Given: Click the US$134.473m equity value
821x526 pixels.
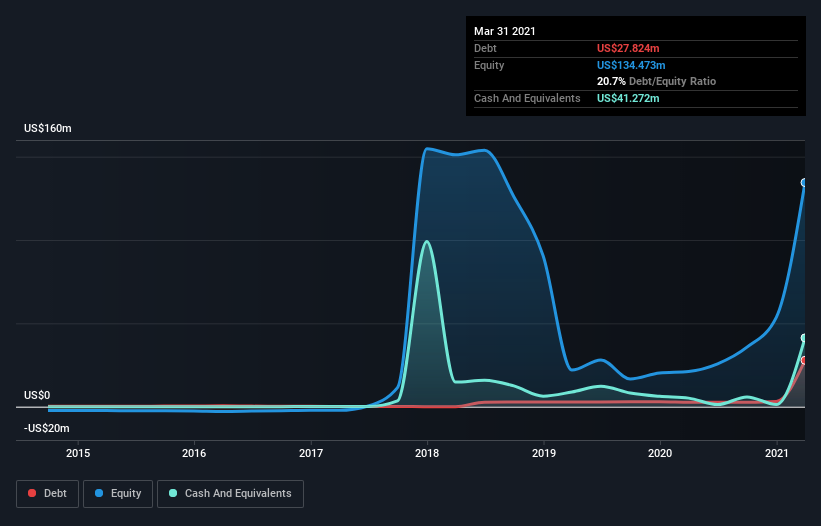Looking at the screenshot, I should pos(631,65).
